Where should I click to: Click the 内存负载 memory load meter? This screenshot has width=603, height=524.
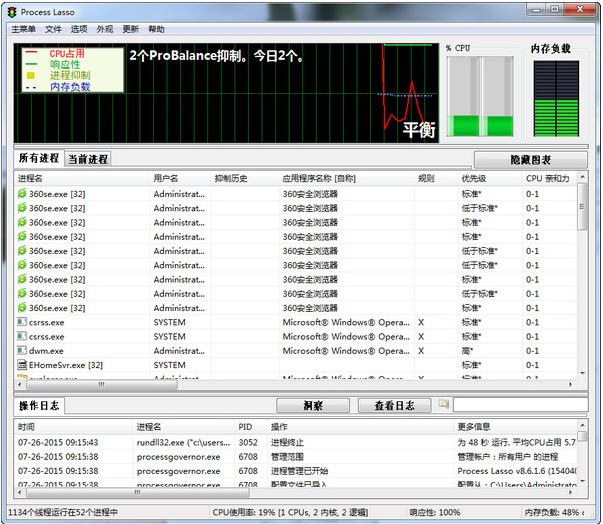tap(556, 98)
